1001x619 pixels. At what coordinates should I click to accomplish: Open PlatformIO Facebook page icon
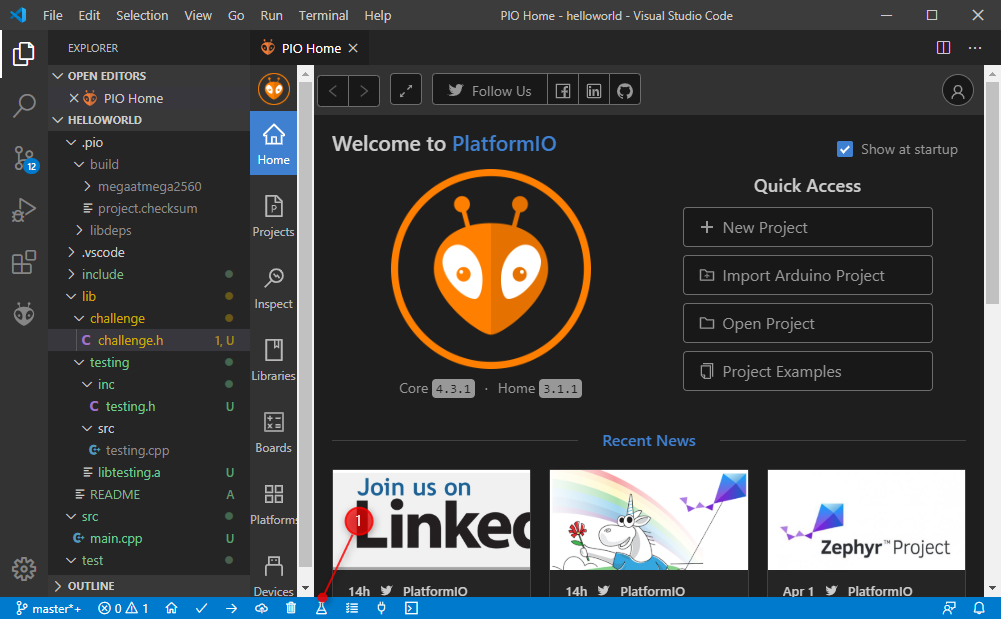pos(562,91)
